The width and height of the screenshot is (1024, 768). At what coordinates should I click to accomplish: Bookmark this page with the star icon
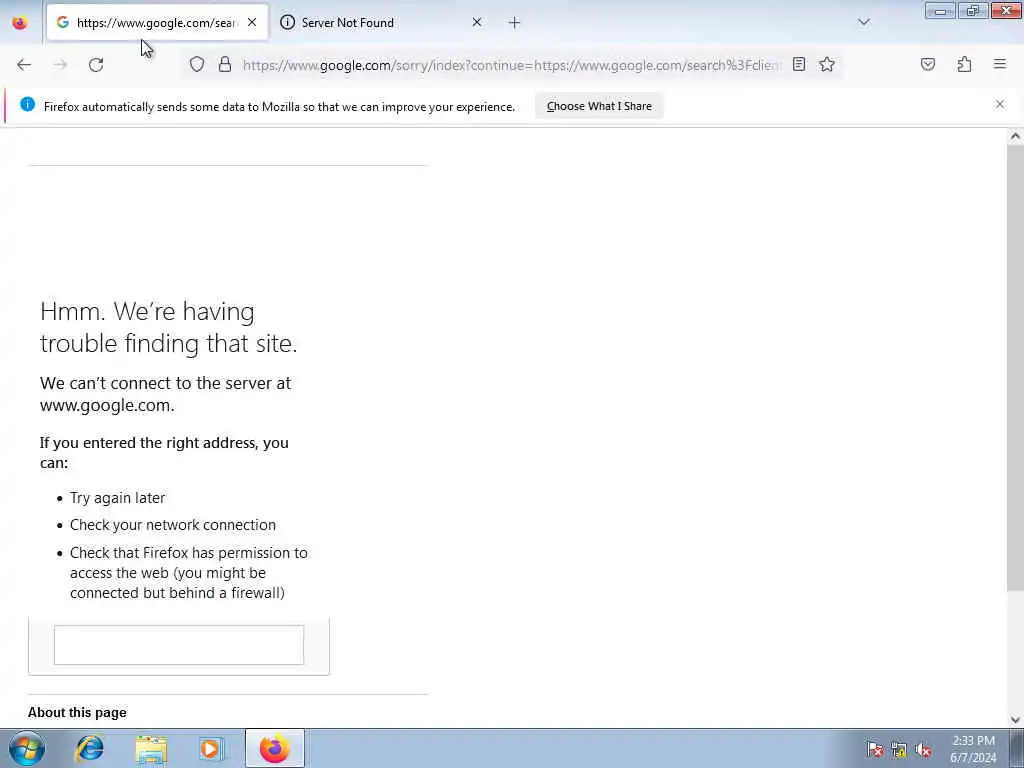(827, 64)
